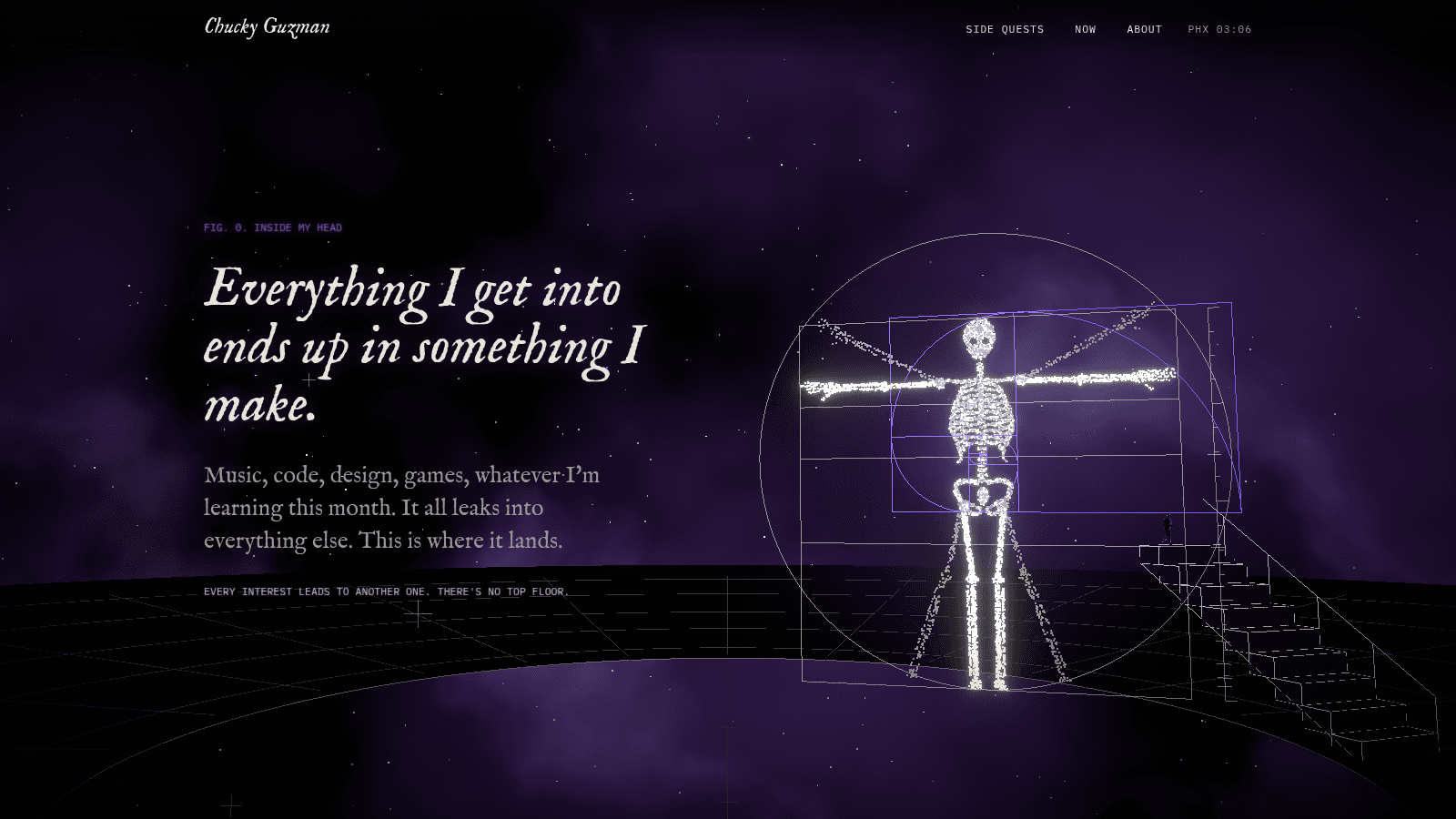Click the 'Everything I get into' headline
The width and height of the screenshot is (1456, 819).
pyautogui.click(x=424, y=346)
